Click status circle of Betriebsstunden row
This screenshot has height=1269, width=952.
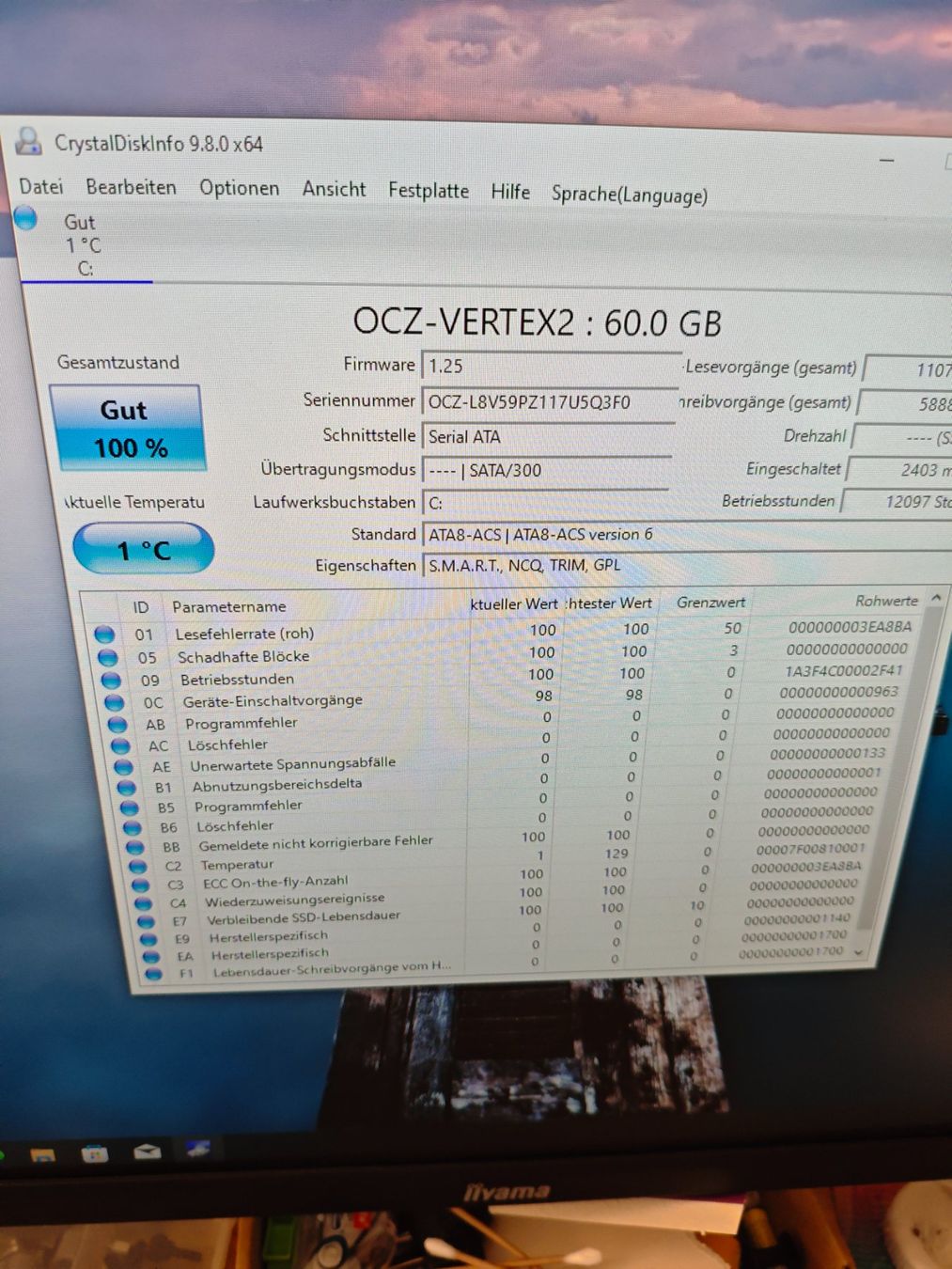(111, 680)
